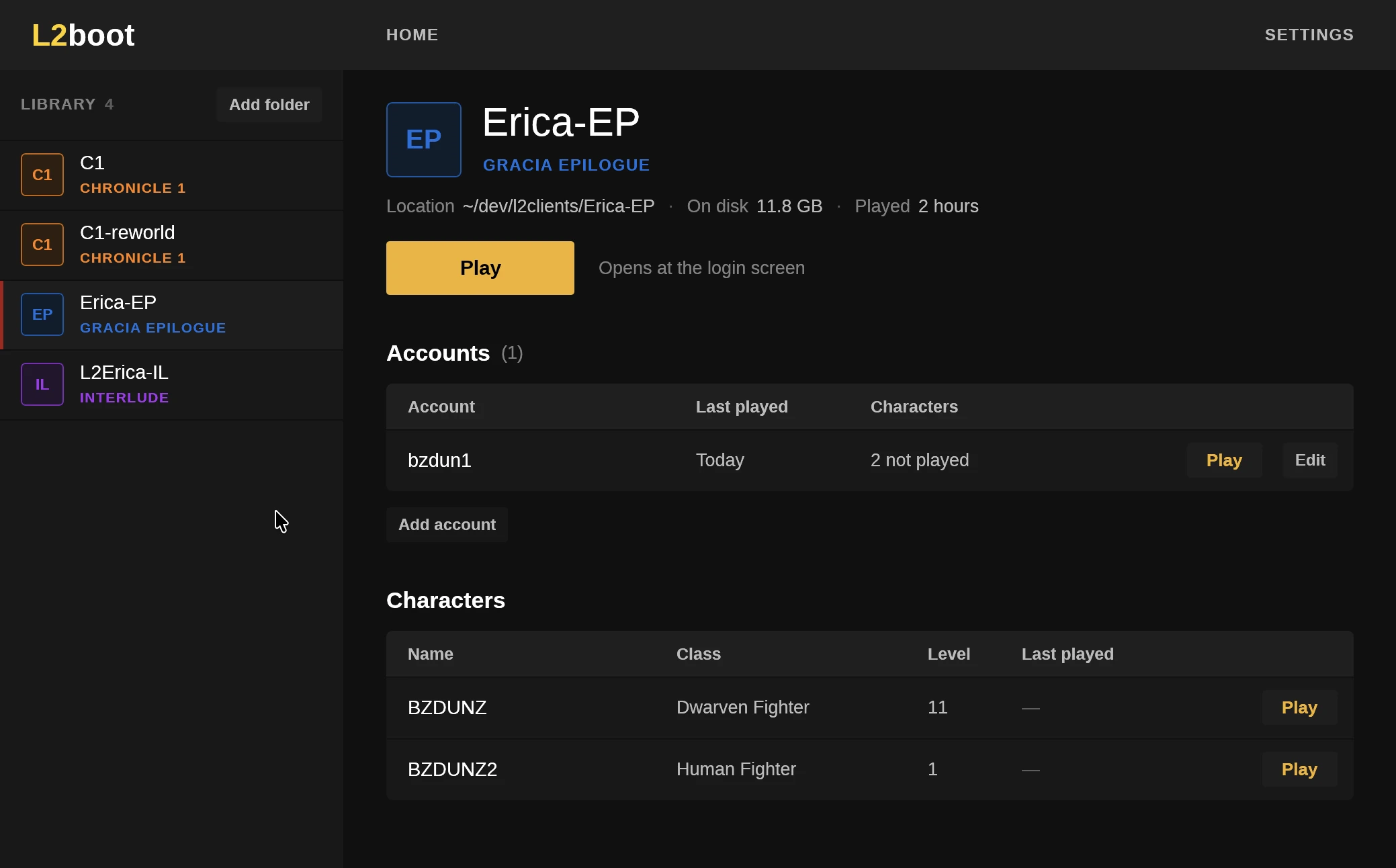Select the L2Erica-IL library entry

(171, 384)
